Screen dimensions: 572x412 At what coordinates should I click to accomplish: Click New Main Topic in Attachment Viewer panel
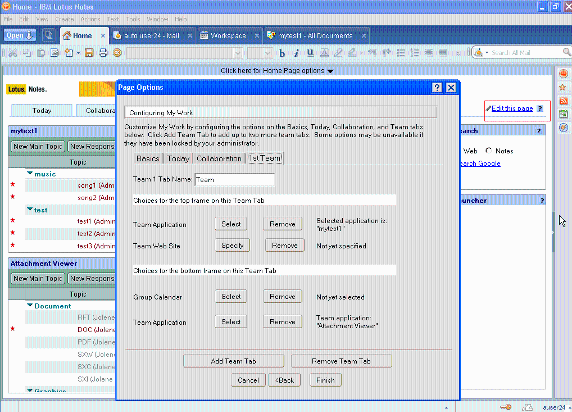(x=38, y=278)
